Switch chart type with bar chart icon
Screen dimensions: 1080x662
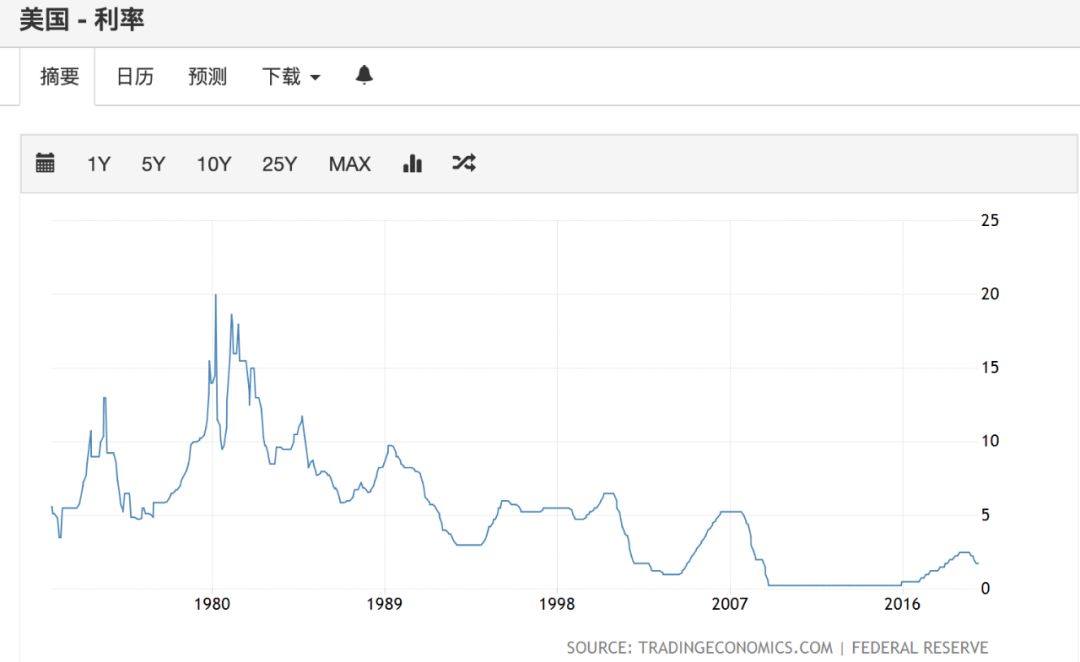click(412, 163)
